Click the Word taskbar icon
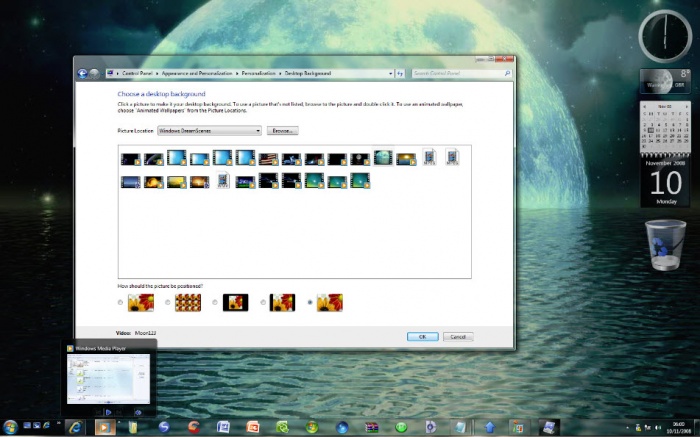Screen dimensions: 700x437 tap(223, 428)
